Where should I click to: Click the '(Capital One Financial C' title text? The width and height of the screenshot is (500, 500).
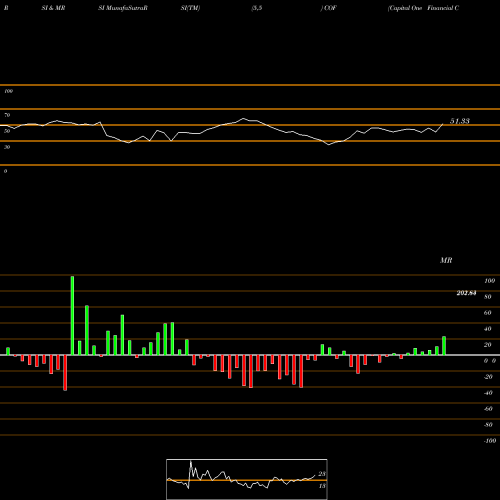(423, 8)
